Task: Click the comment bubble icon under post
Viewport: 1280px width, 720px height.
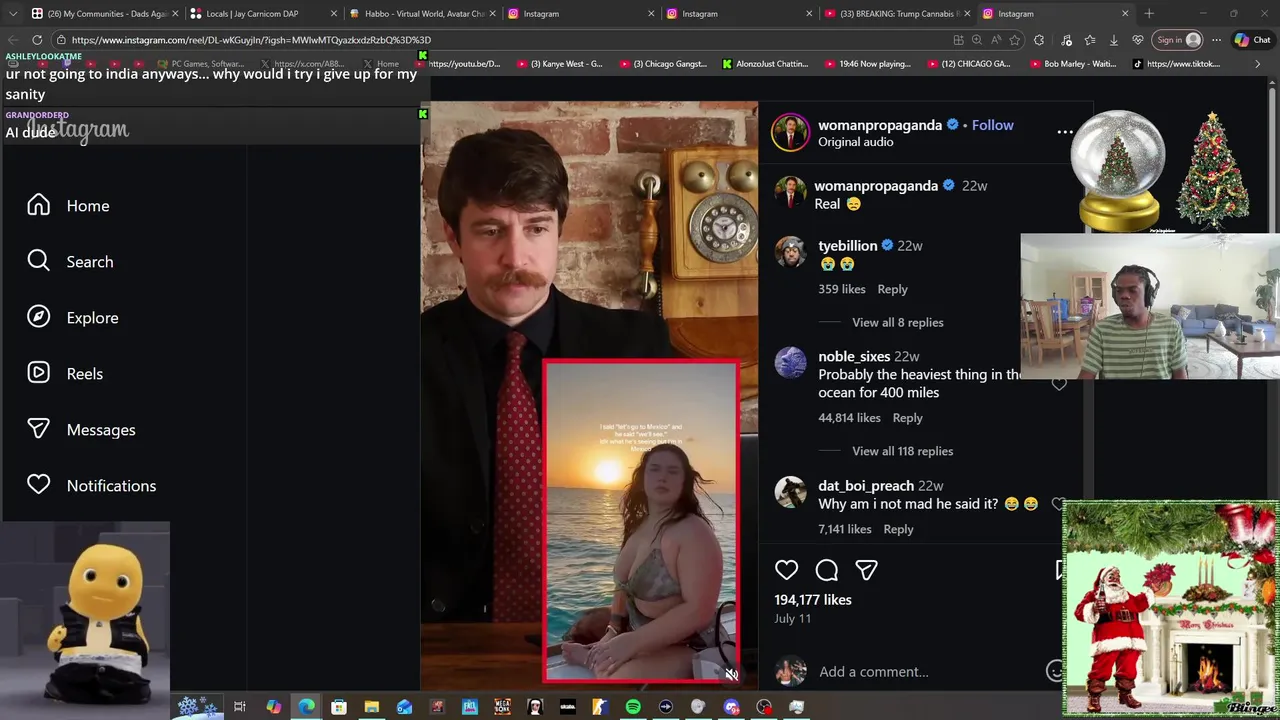Action: pyautogui.click(x=827, y=570)
